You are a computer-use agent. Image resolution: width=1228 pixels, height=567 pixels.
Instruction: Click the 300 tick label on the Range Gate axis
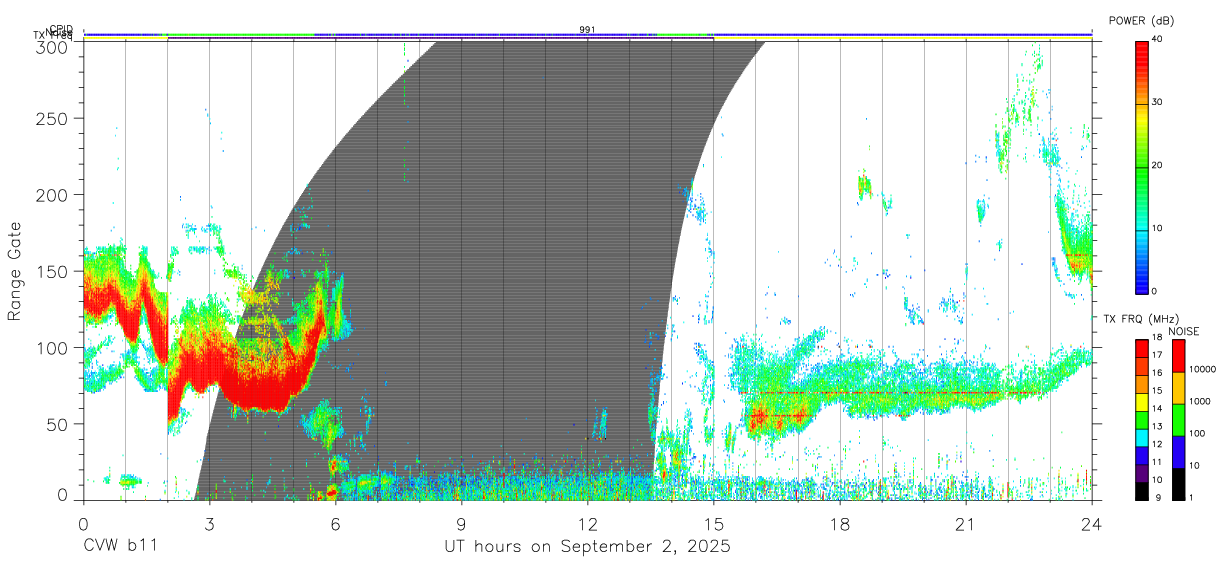point(51,46)
